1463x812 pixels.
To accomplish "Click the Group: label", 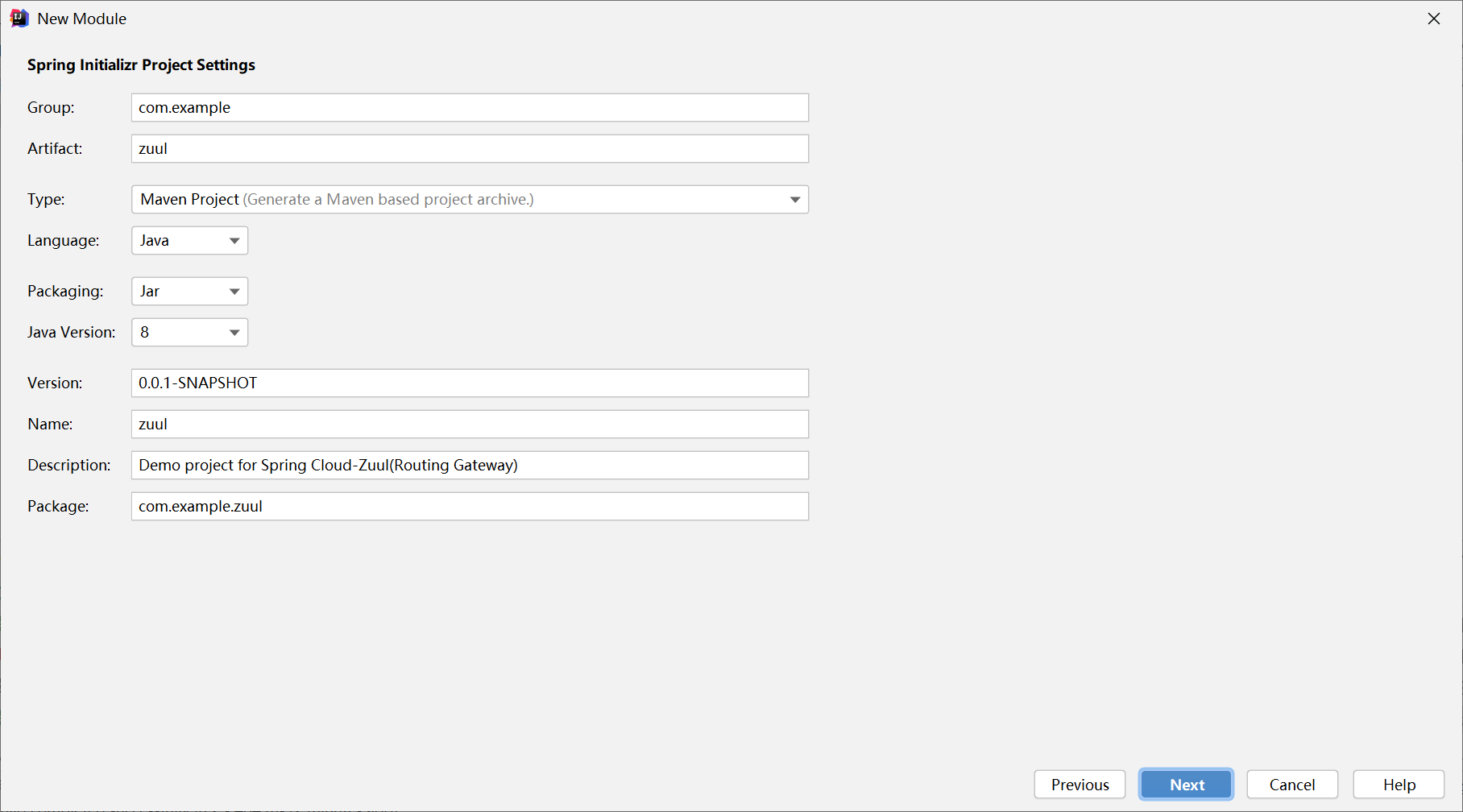I will 51,107.
